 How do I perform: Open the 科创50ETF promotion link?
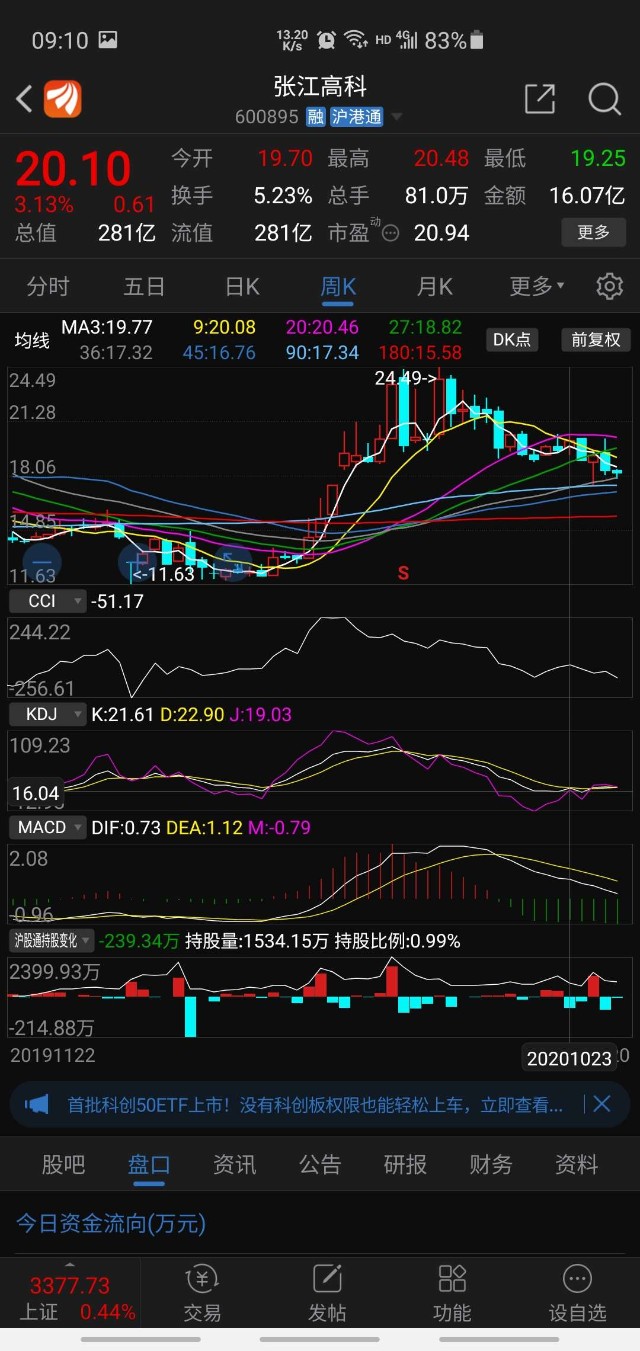[314, 1104]
